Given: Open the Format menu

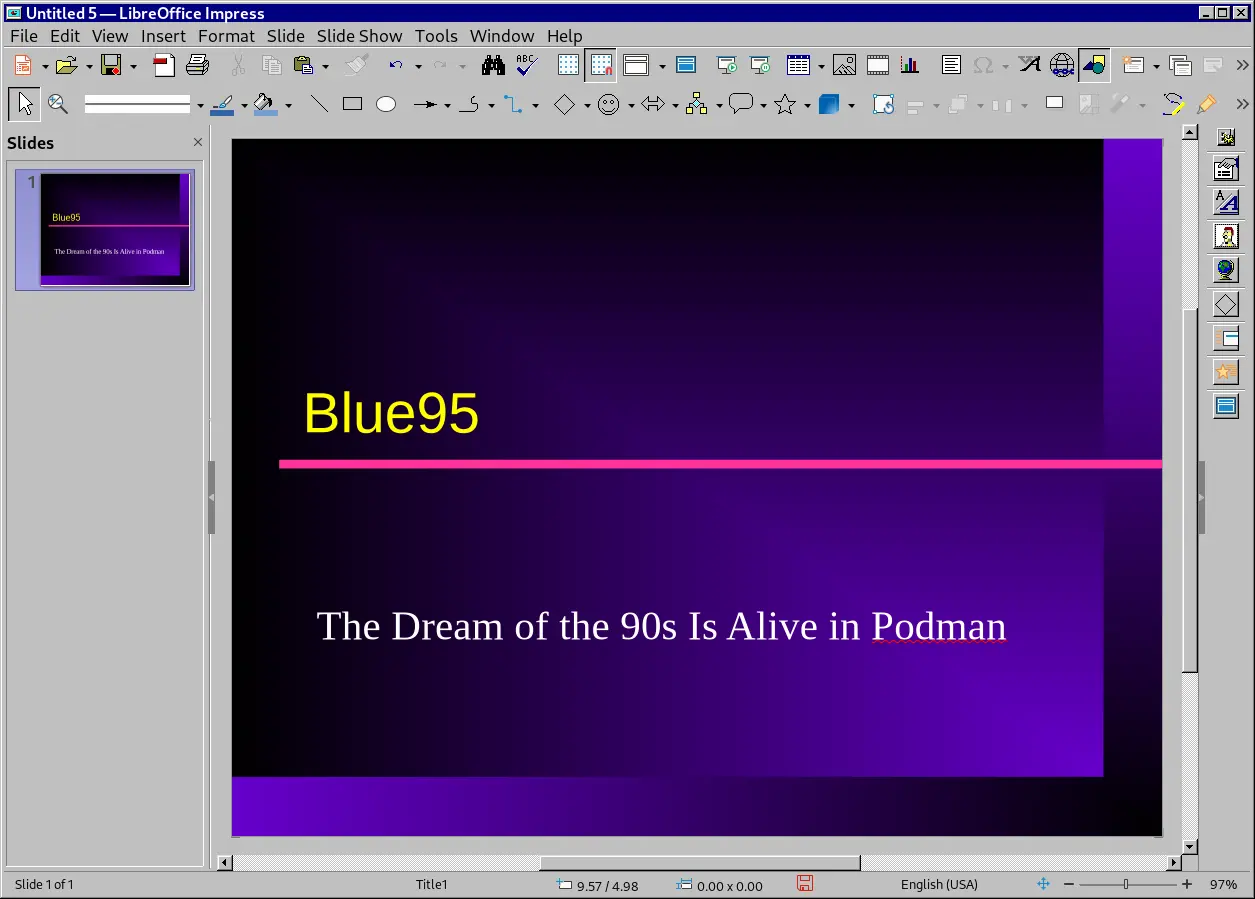Looking at the screenshot, I should [226, 36].
